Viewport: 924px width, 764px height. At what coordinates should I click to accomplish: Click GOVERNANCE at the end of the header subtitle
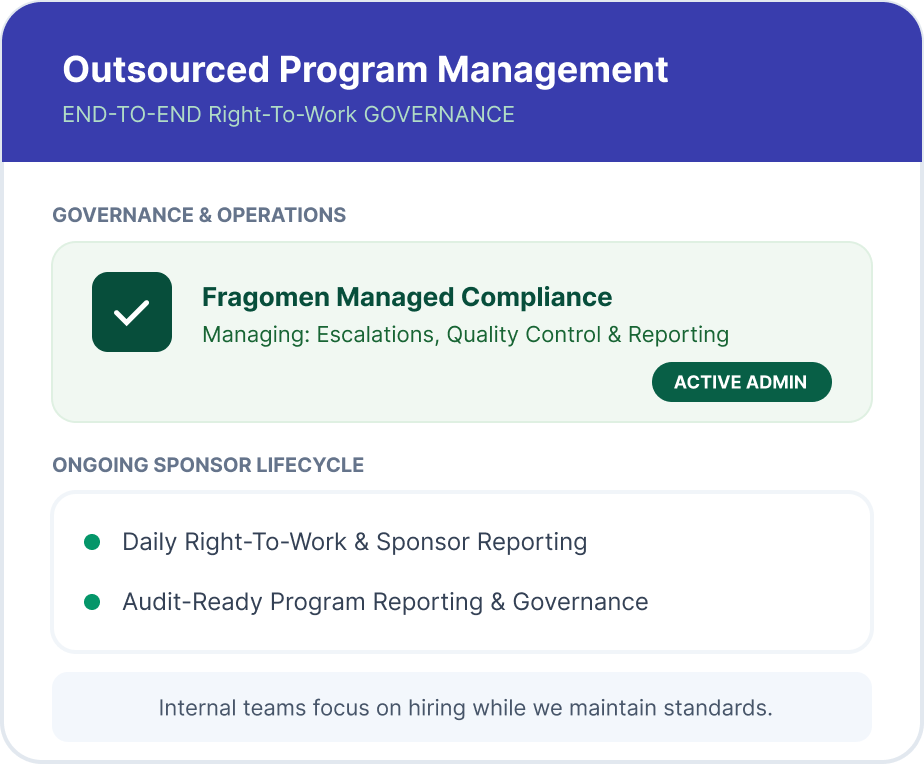pyautogui.click(x=439, y=114)
